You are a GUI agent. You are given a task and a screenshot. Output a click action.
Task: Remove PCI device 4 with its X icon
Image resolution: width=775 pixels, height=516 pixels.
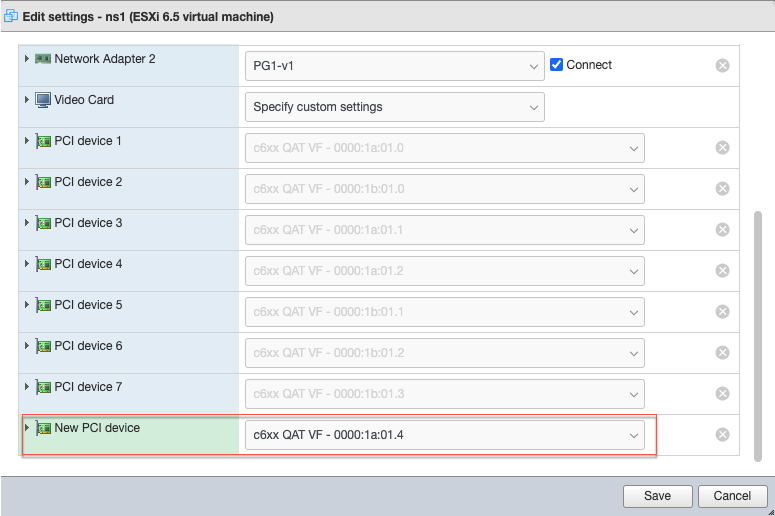(x=722, y=270)
